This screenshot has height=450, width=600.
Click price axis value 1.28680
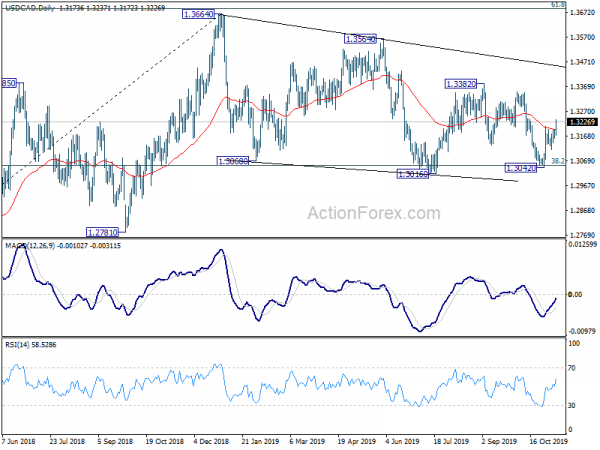click(x=582, y=211)
